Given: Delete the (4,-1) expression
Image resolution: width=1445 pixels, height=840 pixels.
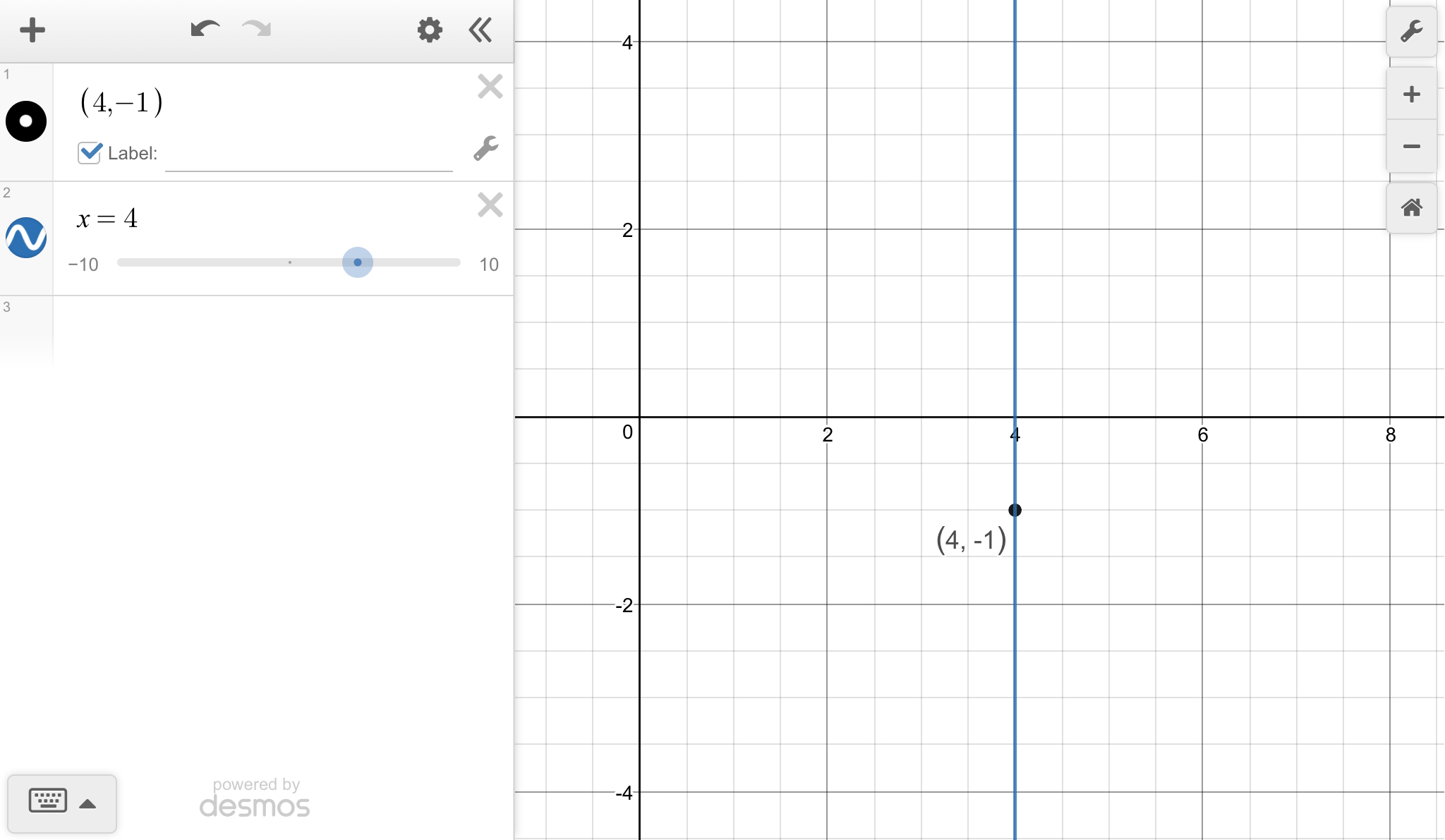Looking at the screenshot, I should pyautogui.click(x=490, y=87).
